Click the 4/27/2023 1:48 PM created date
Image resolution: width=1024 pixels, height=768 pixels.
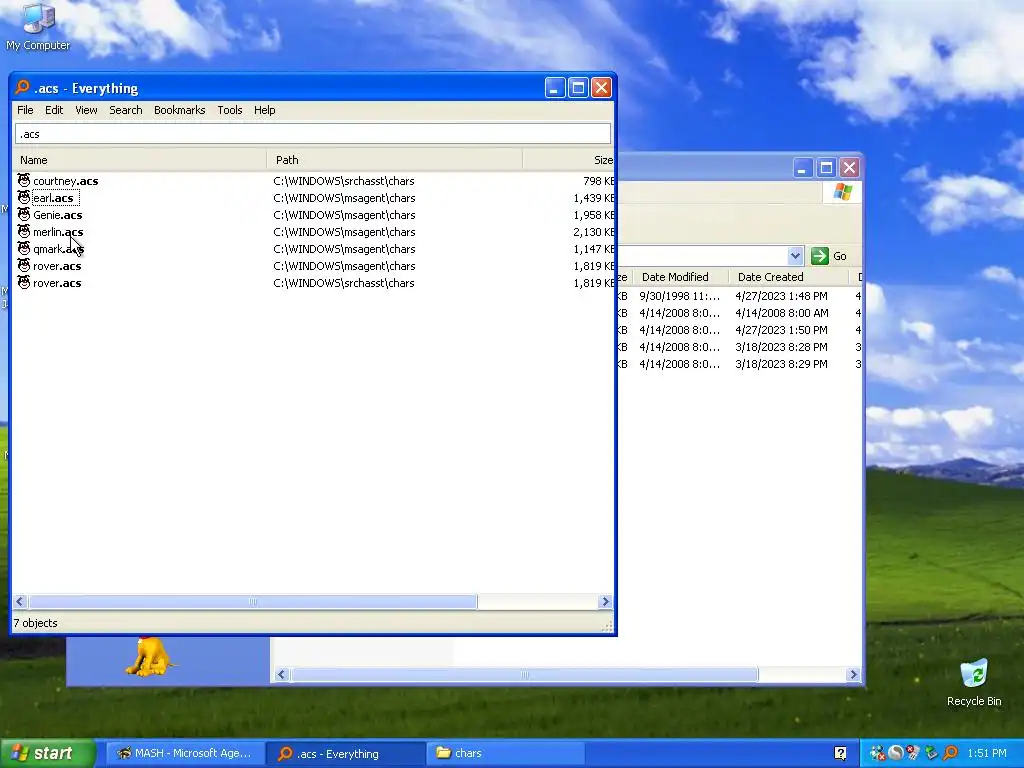click(x=781, y=296)
